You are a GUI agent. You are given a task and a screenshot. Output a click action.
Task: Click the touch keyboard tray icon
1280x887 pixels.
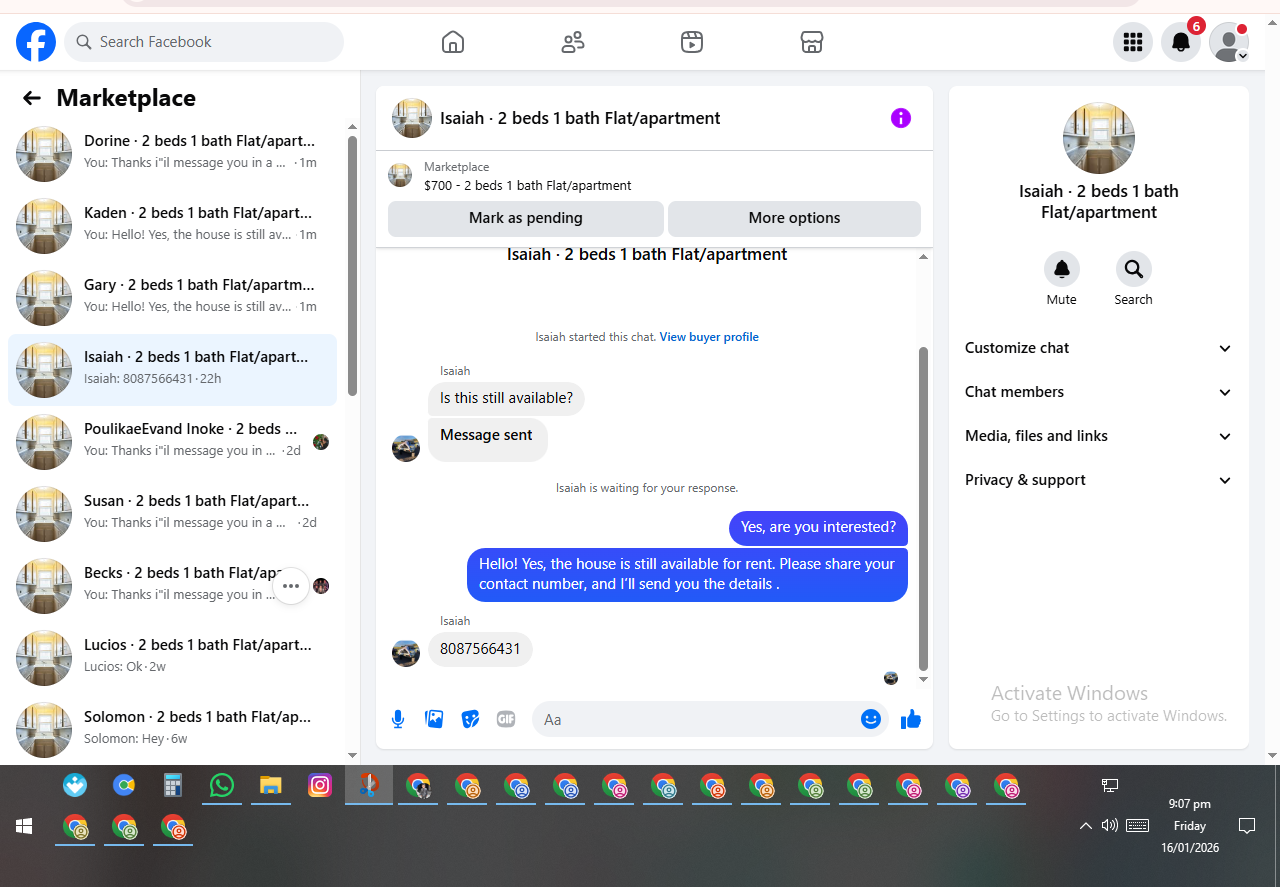coord(1138,826)
